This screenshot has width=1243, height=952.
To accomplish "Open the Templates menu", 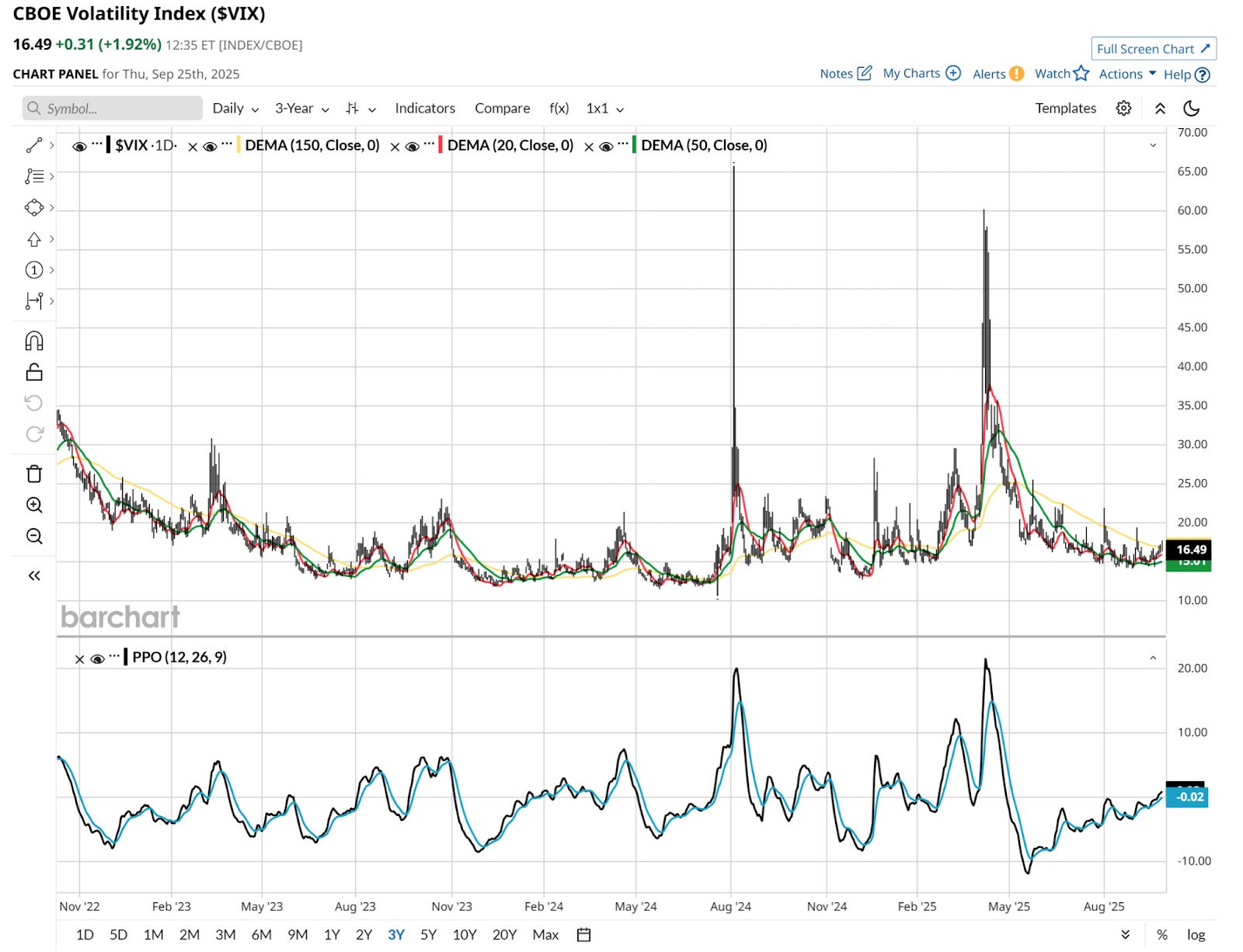I will (x=1065, y=108).
